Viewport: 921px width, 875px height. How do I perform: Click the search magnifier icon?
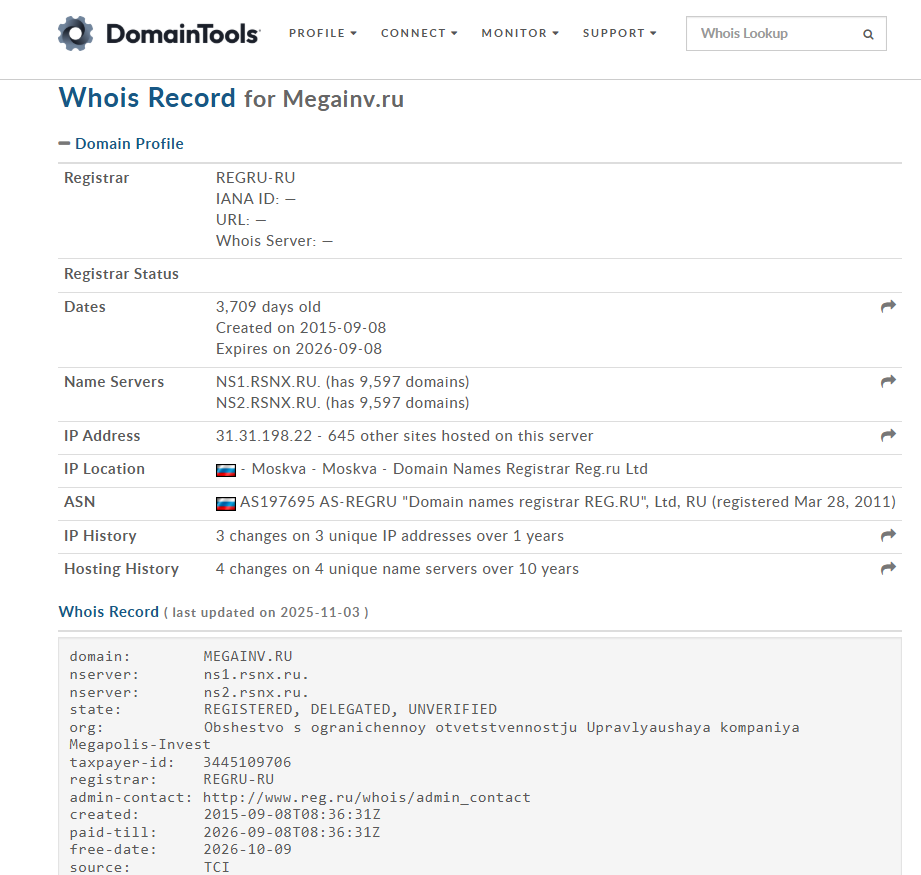click(x=868, y=34)
